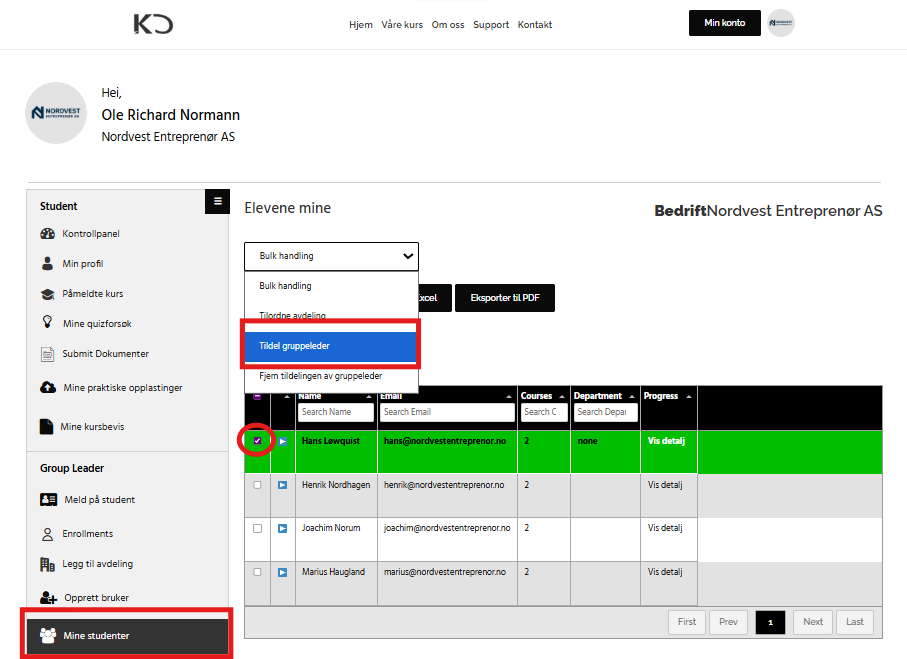Go to Prev page in pagination

(728, 622)
